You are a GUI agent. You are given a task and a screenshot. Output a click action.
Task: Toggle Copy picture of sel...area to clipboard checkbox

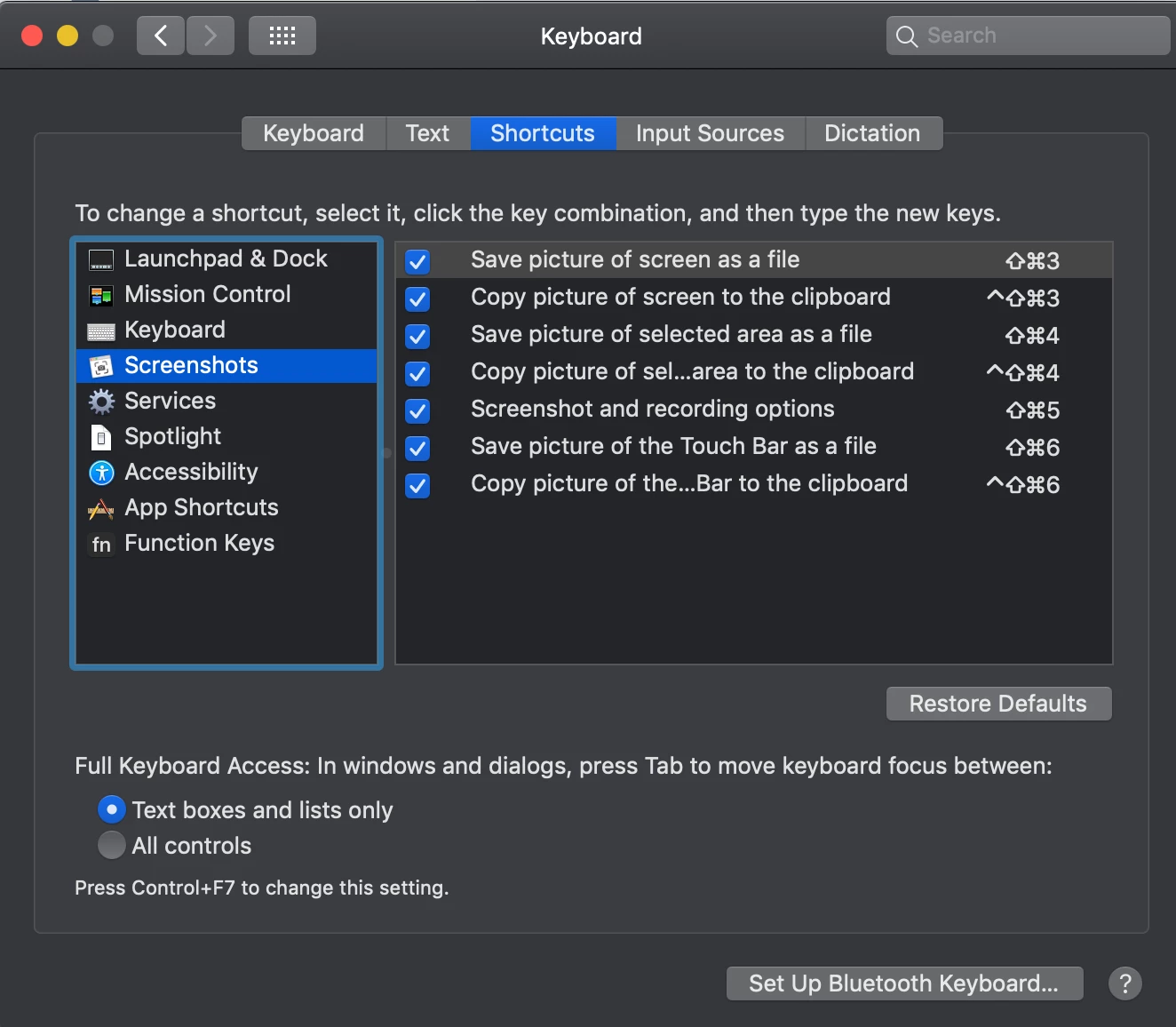[x=417, y=373]
